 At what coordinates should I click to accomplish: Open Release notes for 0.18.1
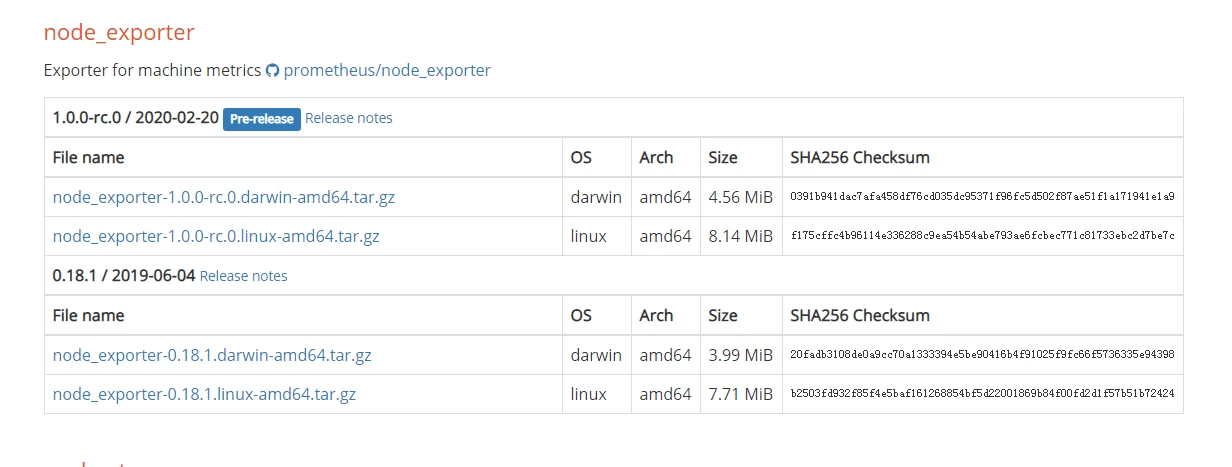pyautogui.click(x=243, y=276)
